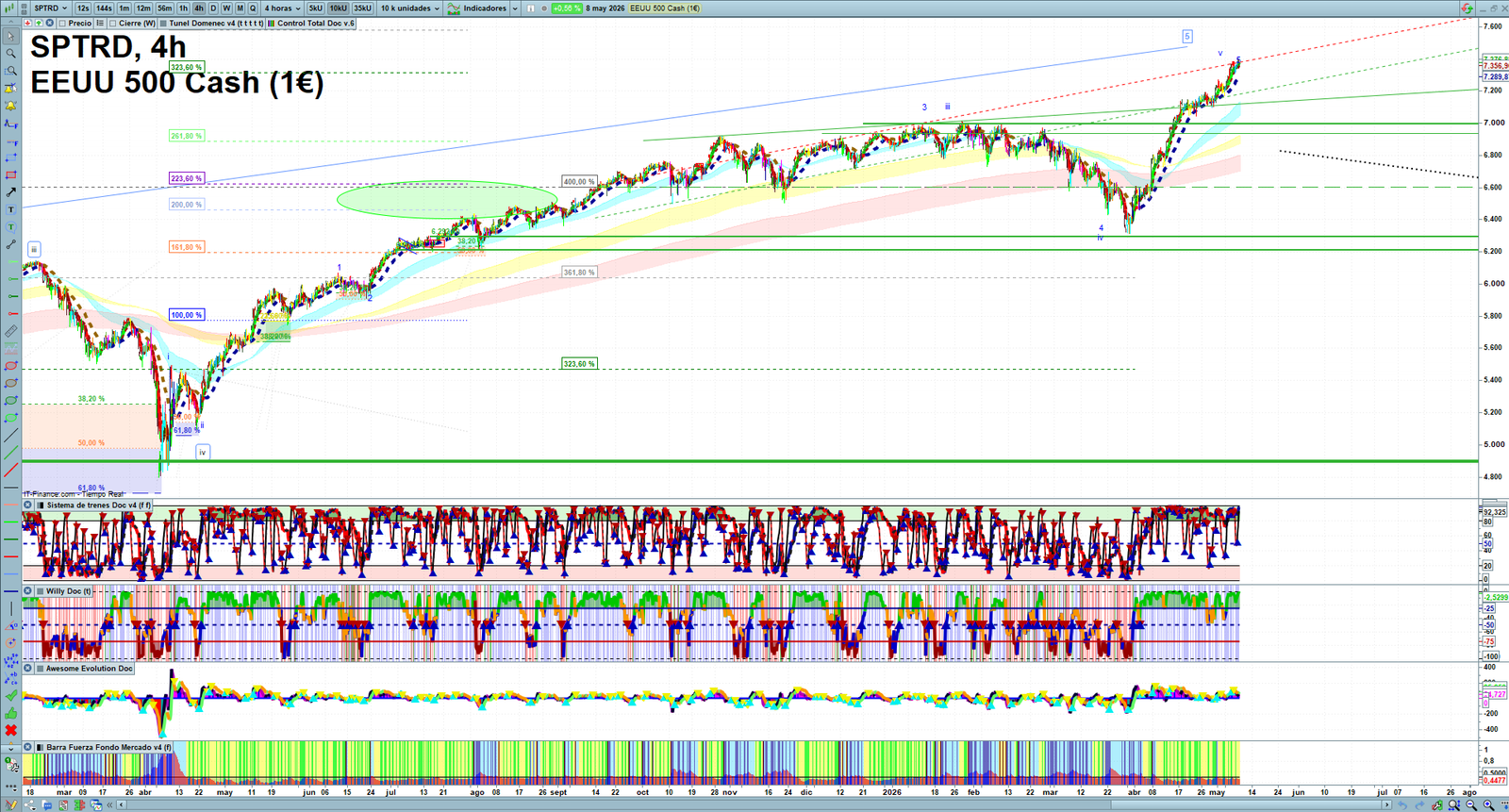The height and width of the screenshot is (812, 1509).
Task: Toggle the Precio checkbox
Action: pos(62,24)
